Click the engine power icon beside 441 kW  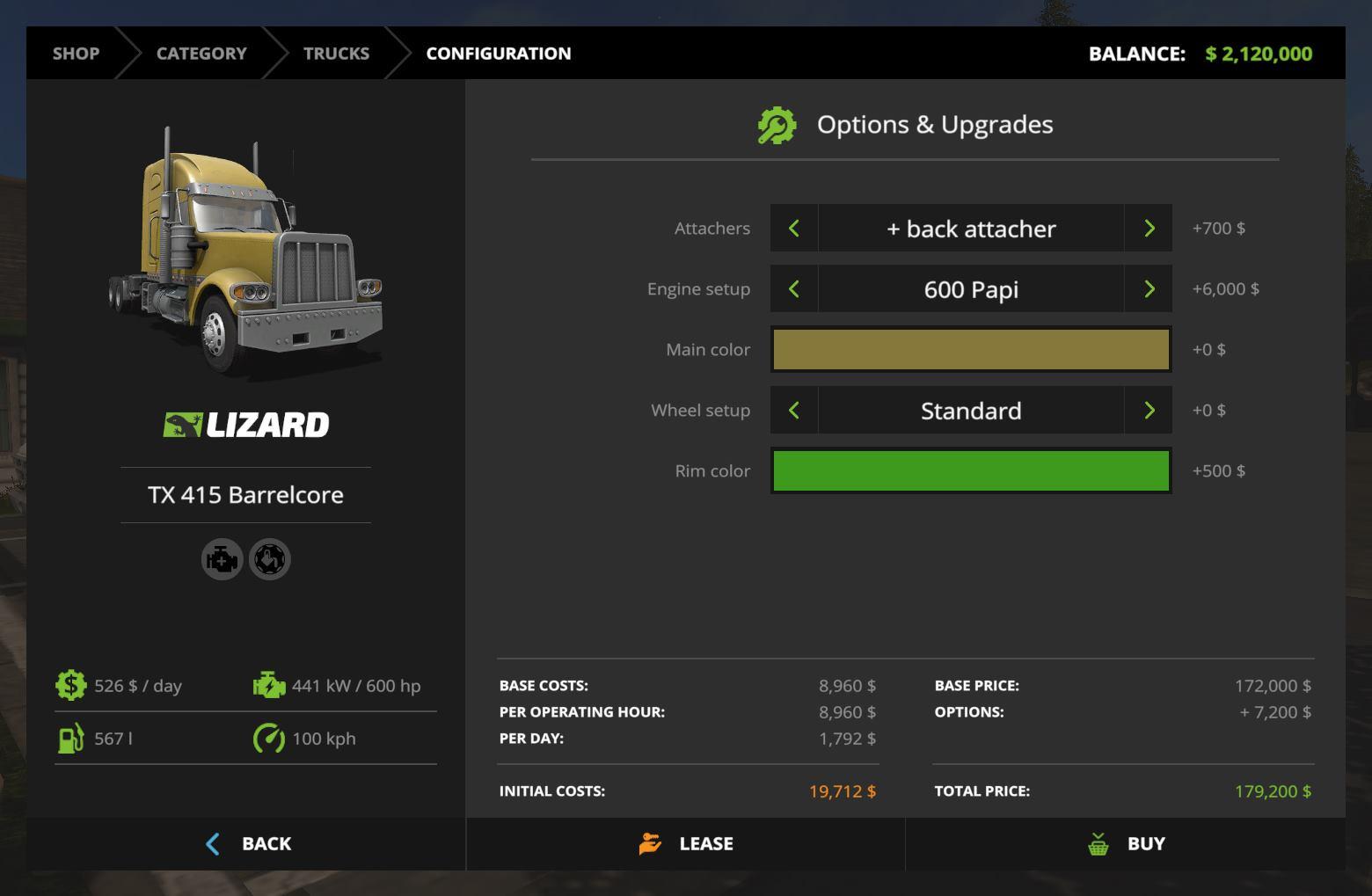269,685
